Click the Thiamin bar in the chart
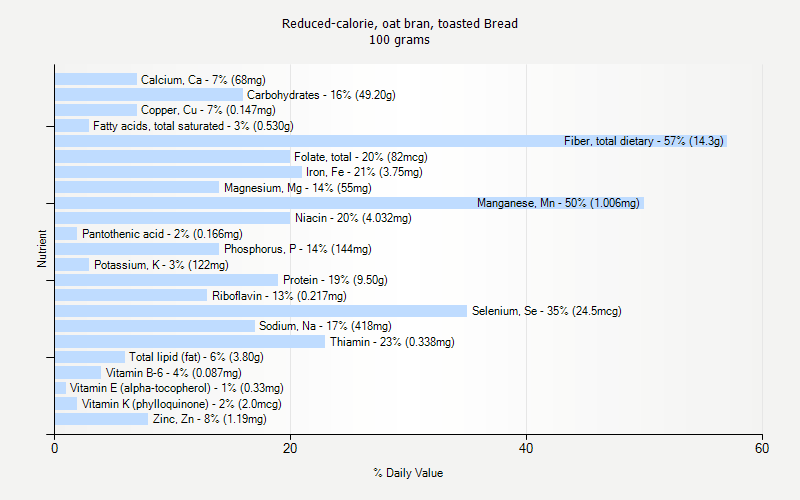800x500 pixels. [190, 342]
